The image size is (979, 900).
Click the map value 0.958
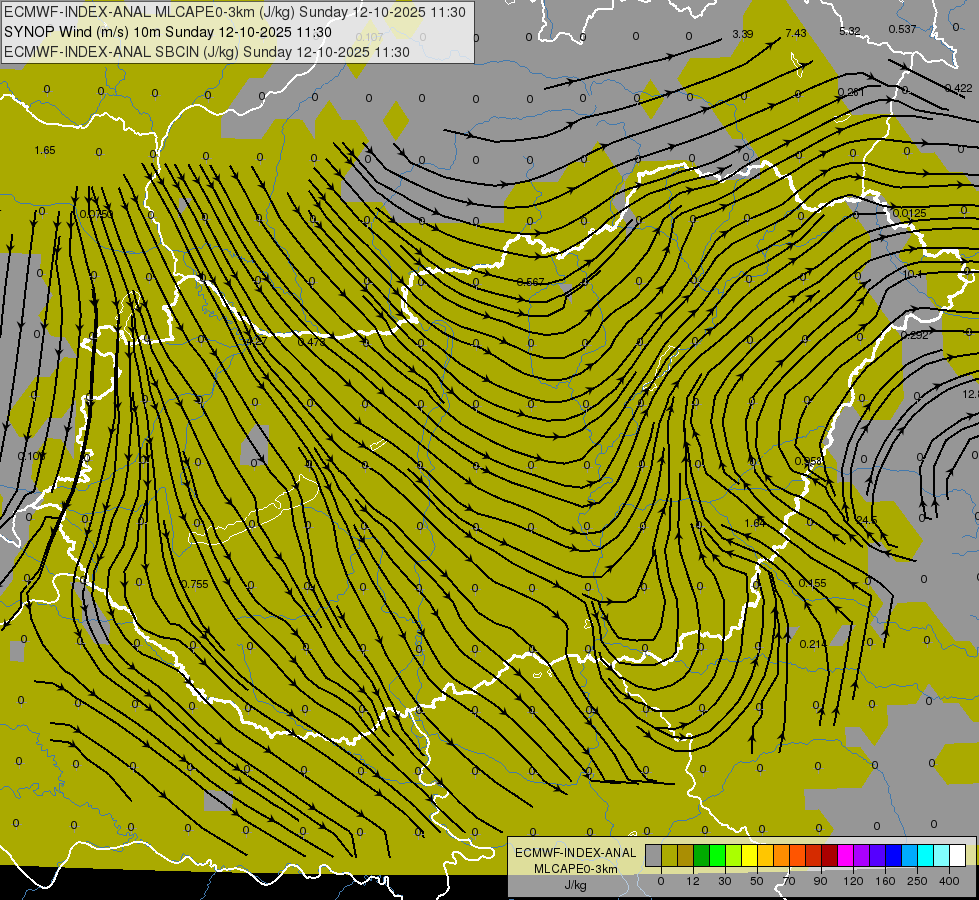click(x=809, y=461)
